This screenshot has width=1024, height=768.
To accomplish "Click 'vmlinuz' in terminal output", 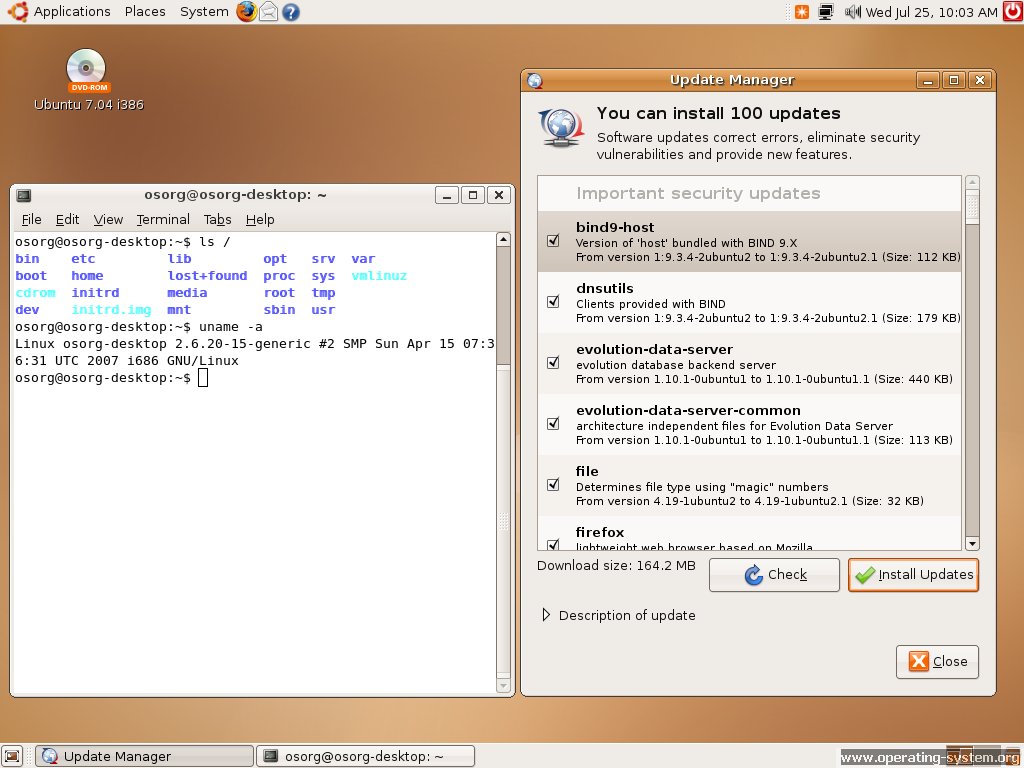I will tap(379, 276).
